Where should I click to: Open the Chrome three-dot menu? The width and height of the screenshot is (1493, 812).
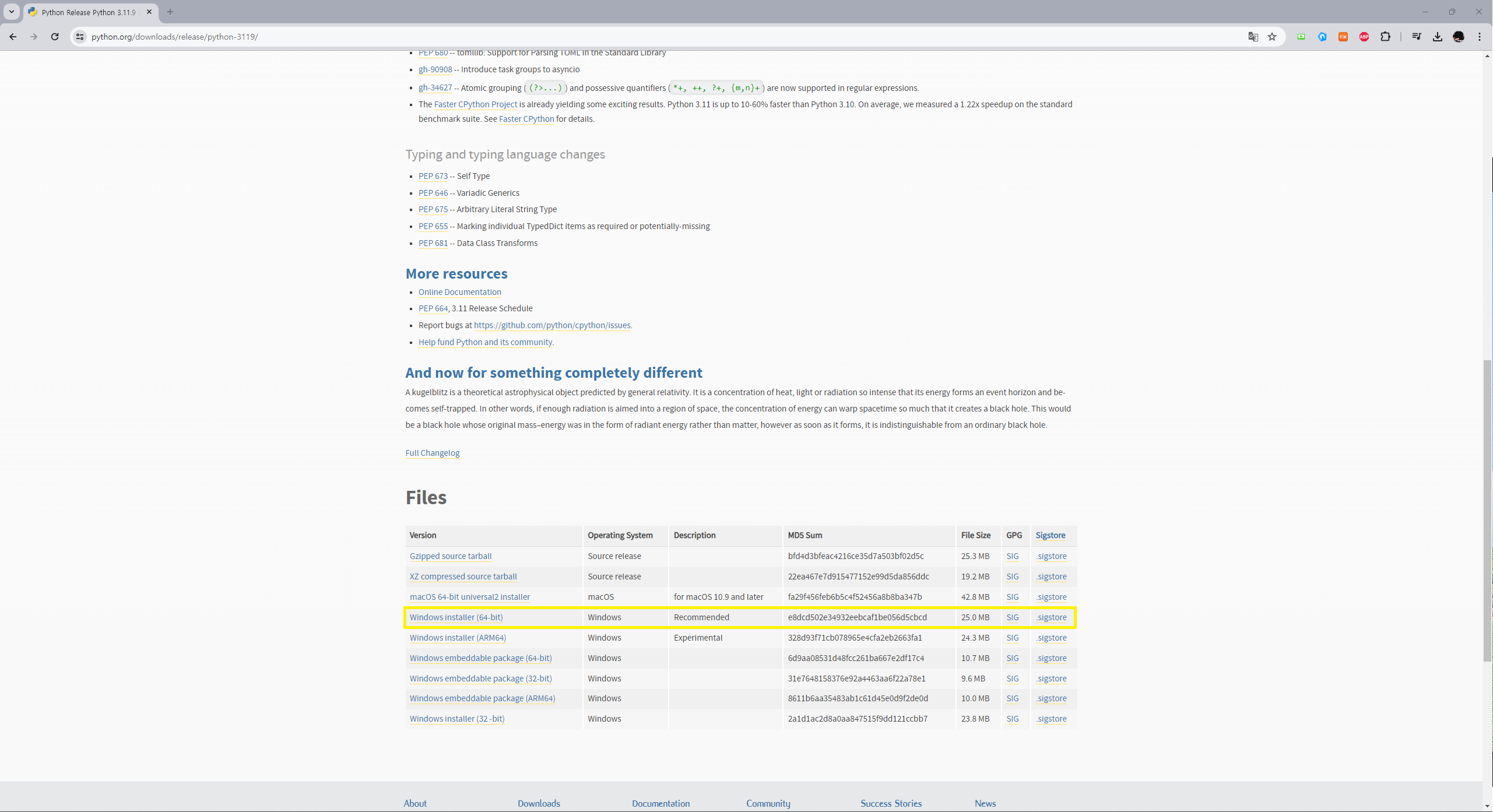1480,37
